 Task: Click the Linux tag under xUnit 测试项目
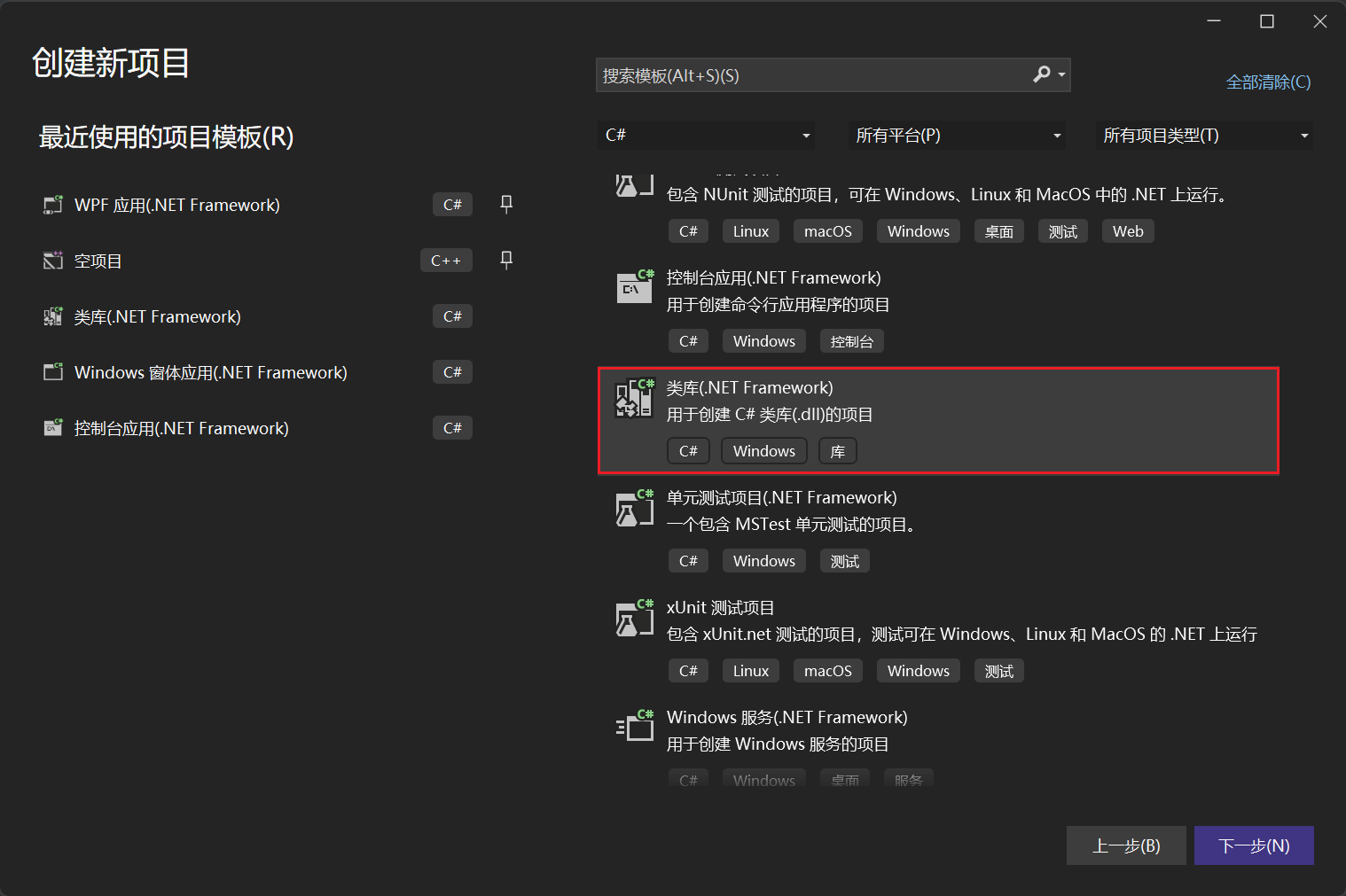point(751,671)
